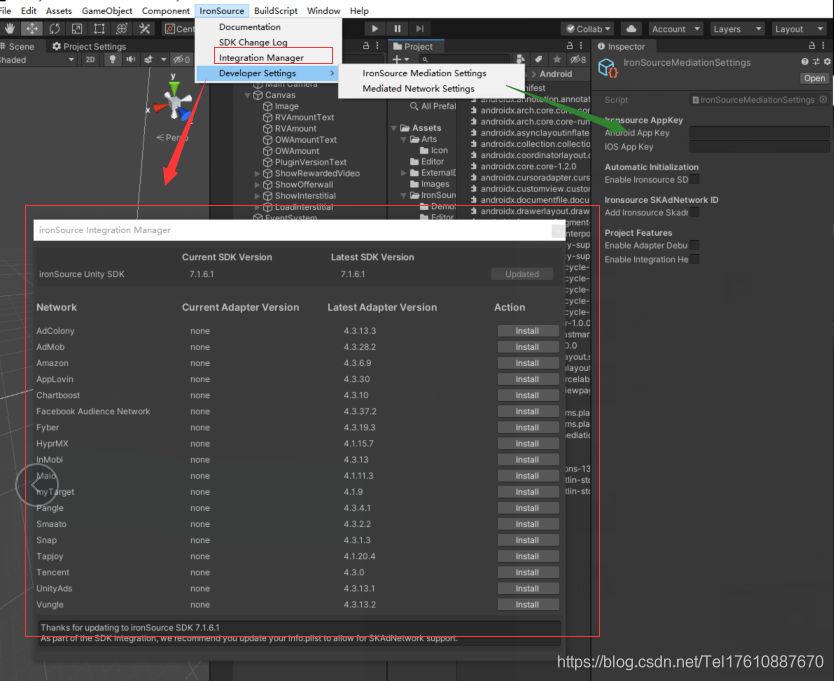Select the Hand tool
Image resolution: width=834 pixels, height=681 pixels.
pos(10,29)
